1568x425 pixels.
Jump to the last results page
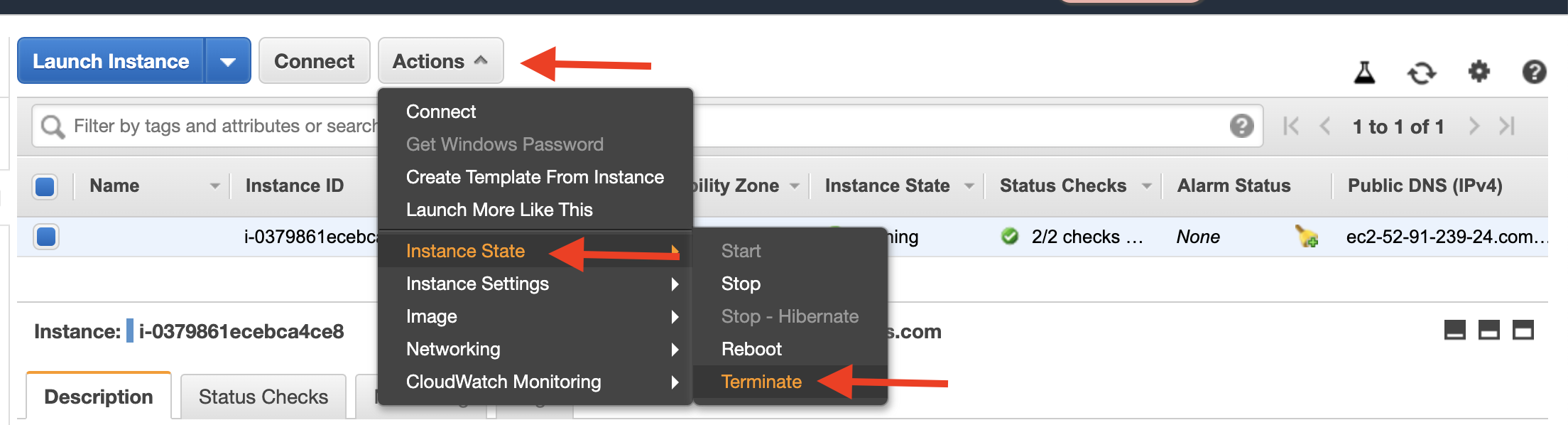point(1507,127)
